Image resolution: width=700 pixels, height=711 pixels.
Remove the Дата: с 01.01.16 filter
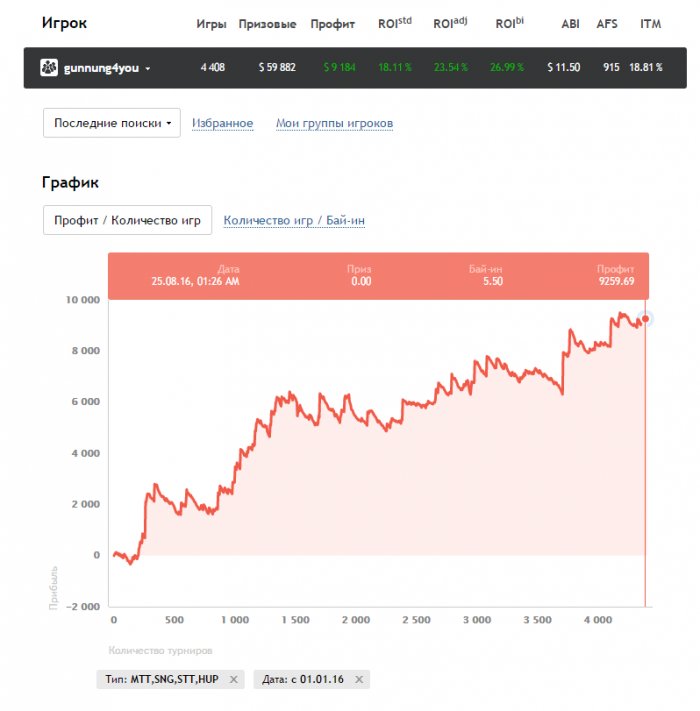359,679
